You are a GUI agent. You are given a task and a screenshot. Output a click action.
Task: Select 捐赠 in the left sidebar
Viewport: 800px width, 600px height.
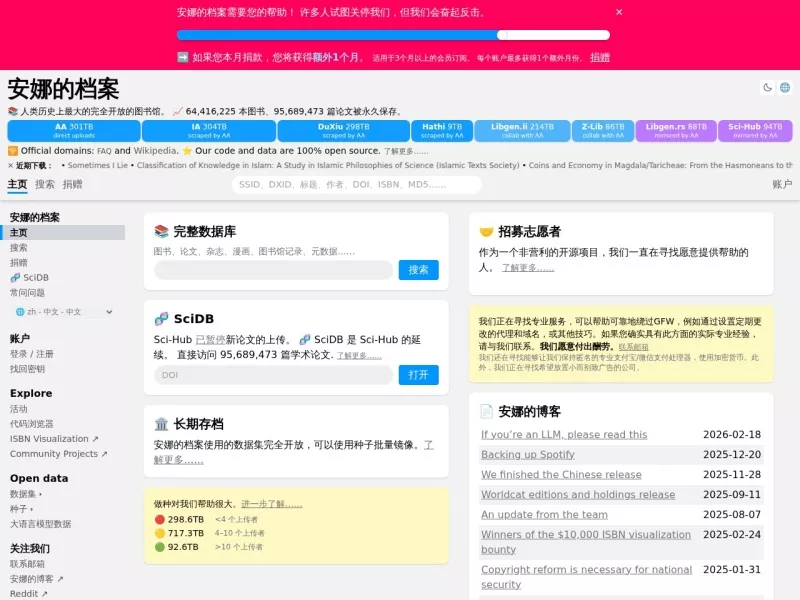[18, 263]
